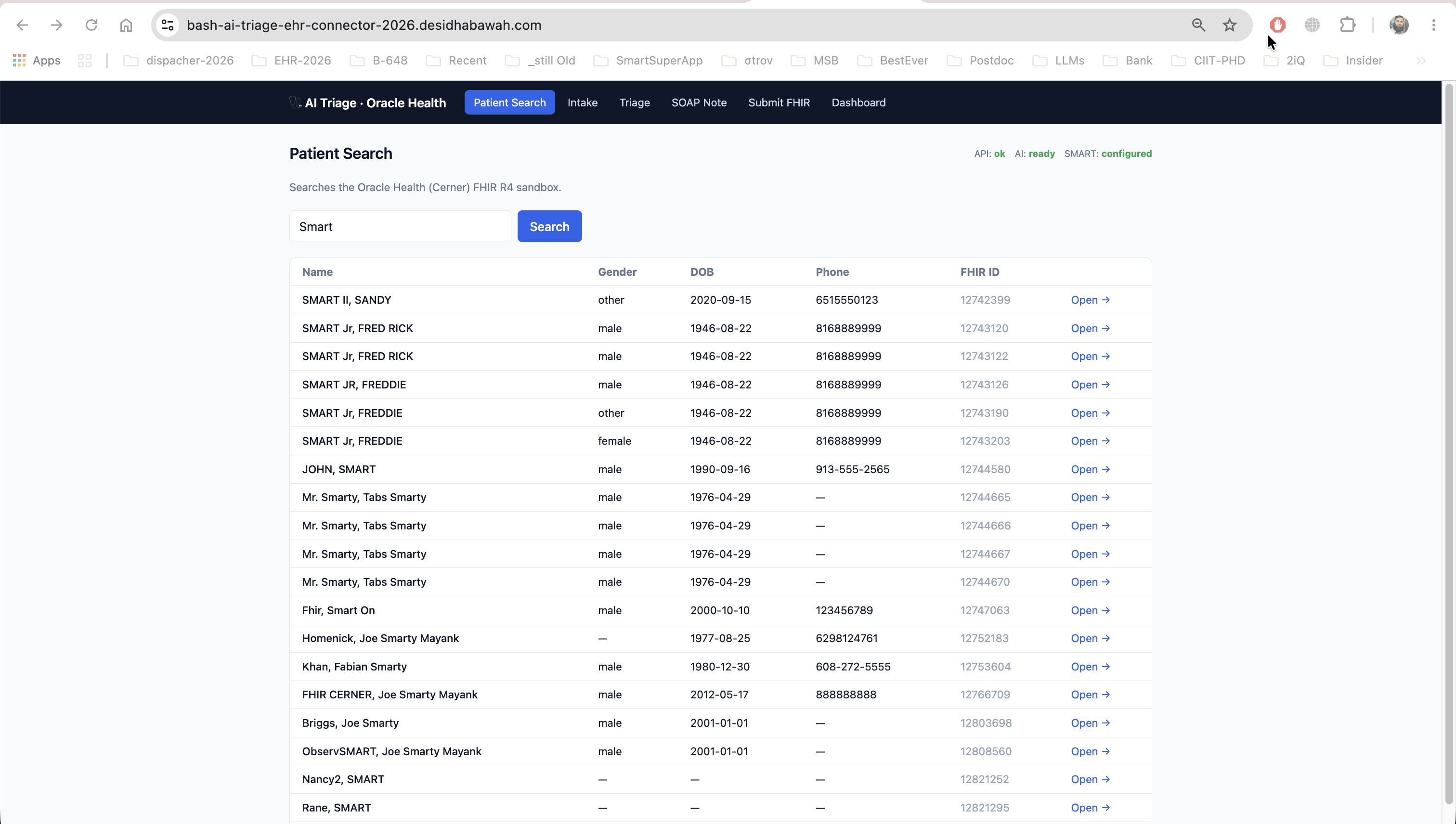The width and height of the screenshot is (1456, 824).
Task: Open patient Rane, SMART
Action: (x=1090, y=808)
